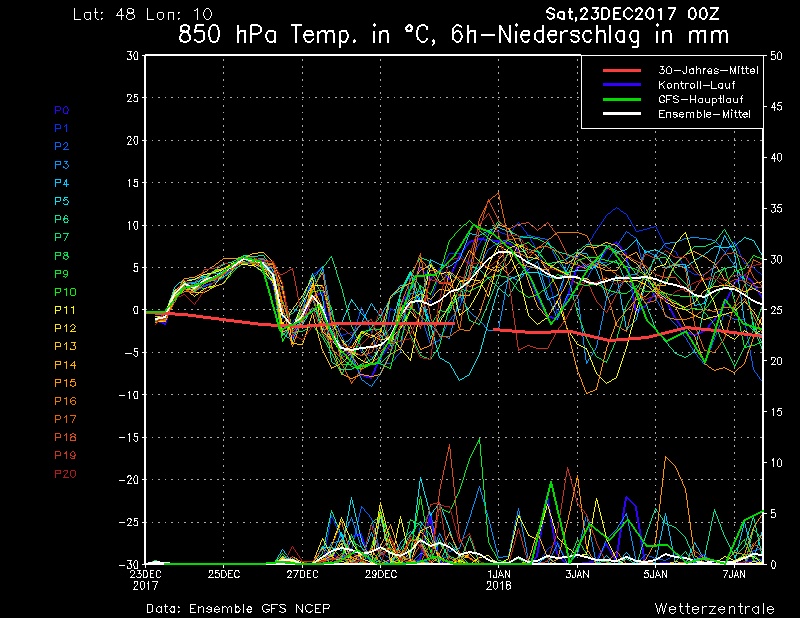The height and width of the screenshot is (618, 800).
Task: Select ensemble member P17 label
Action: pos(64,419)
